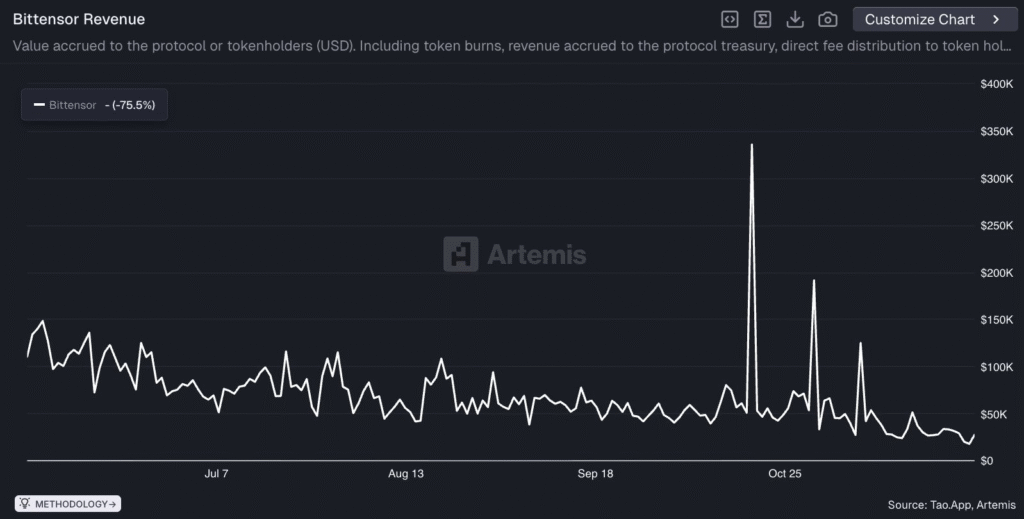Screen dimensions: 1024x519
Task: Click the tallest revenue spike peak
Action: [x=751, y=145]
